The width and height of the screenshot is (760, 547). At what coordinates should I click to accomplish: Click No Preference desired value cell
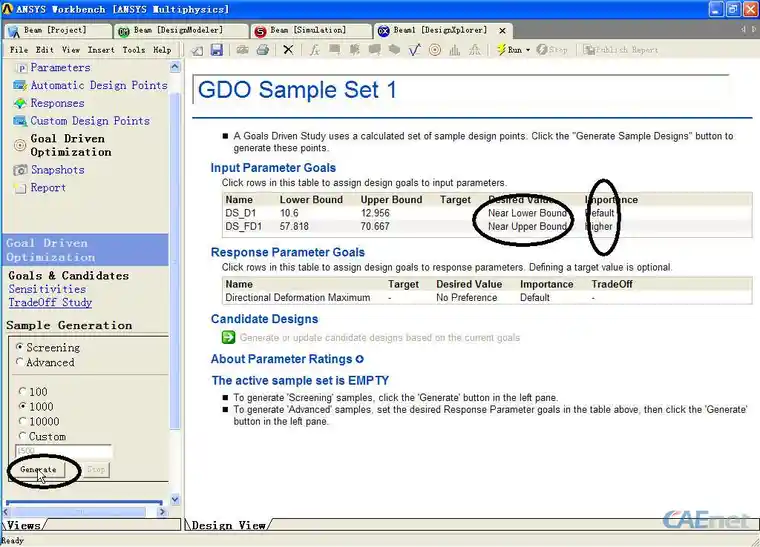tap(466, 297)
